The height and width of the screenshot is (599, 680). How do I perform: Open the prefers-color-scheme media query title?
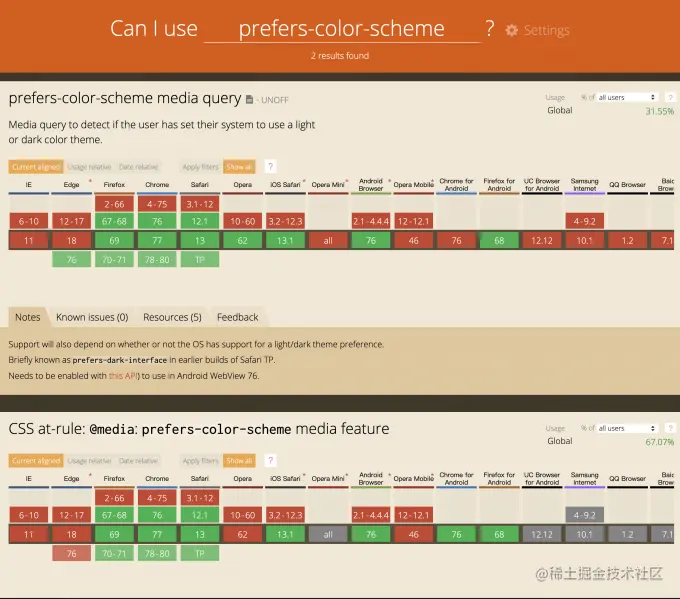click(x=125, y=98)
